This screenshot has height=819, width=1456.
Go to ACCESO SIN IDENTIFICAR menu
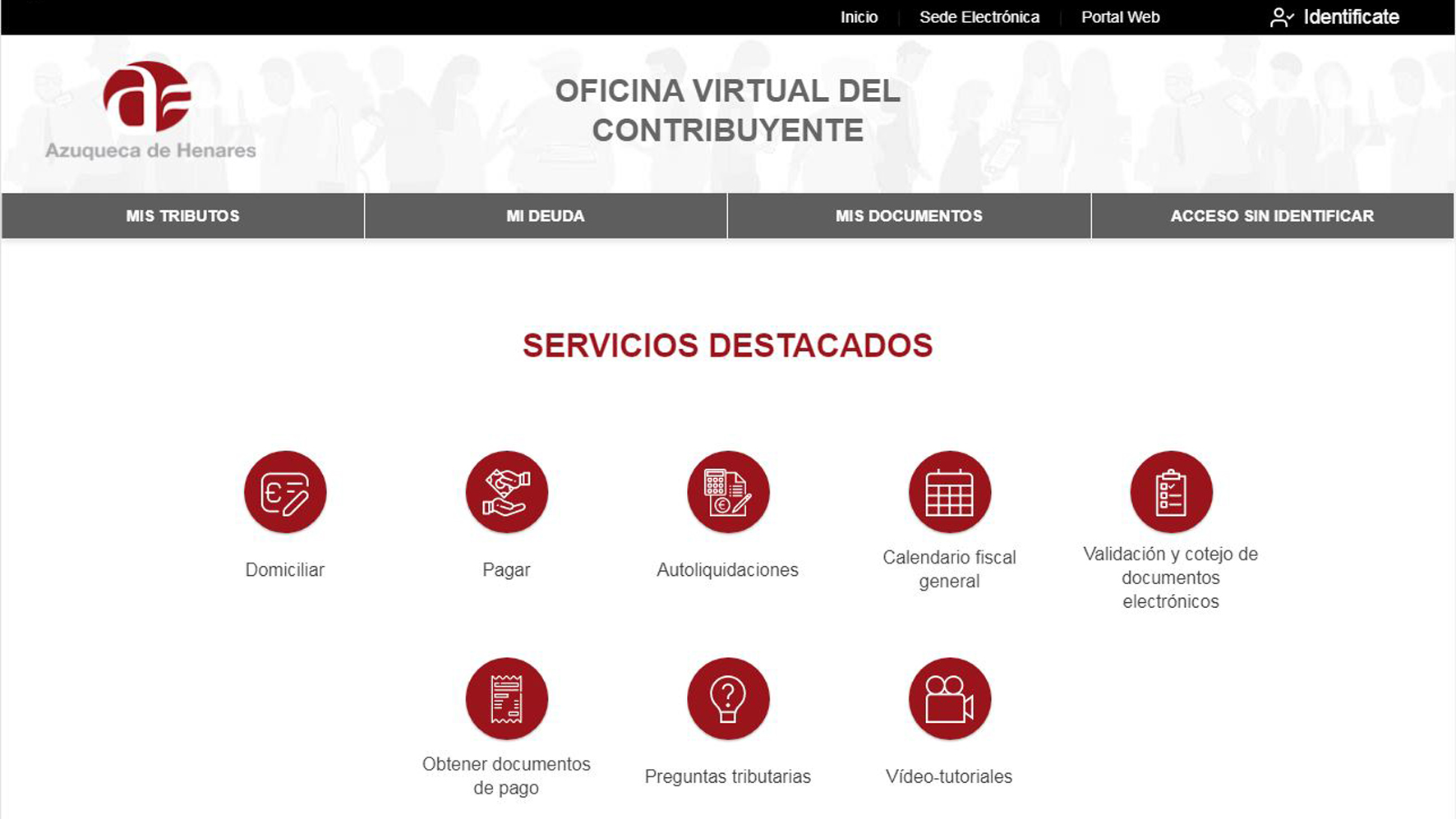click(1272, 216)
